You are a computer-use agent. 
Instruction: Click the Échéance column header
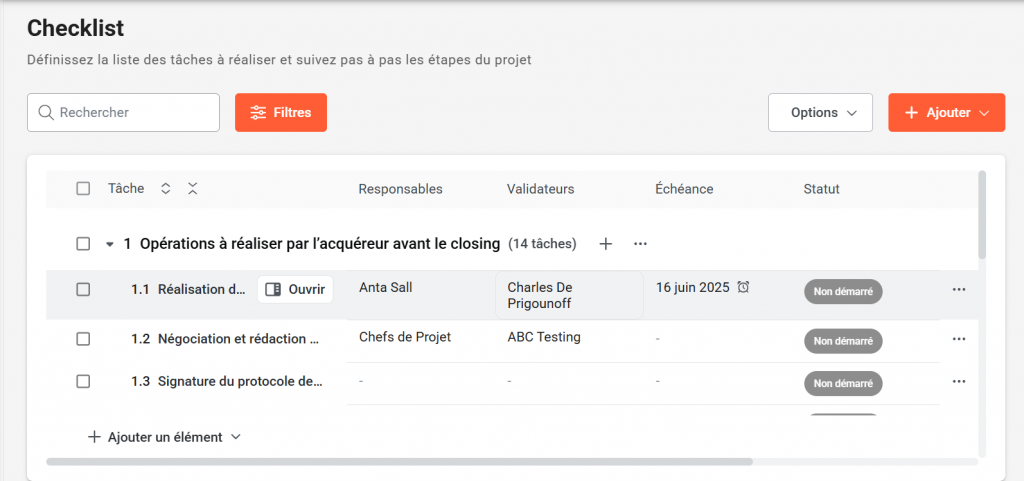pyautogui.click(x=684, y=189)
